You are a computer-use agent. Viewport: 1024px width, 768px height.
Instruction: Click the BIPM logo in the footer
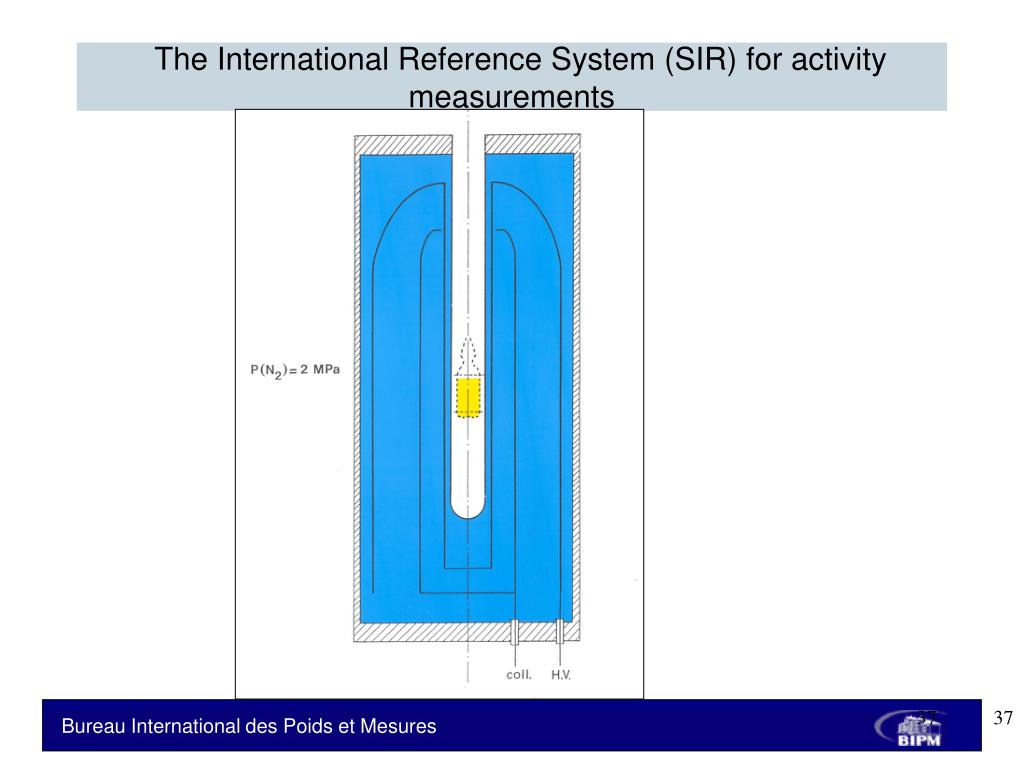click(x=910, y=728)
